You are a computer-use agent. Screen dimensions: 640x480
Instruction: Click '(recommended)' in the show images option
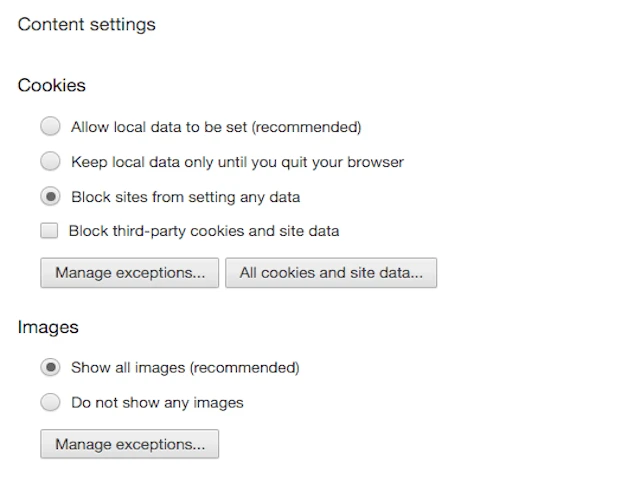(244, 367)
